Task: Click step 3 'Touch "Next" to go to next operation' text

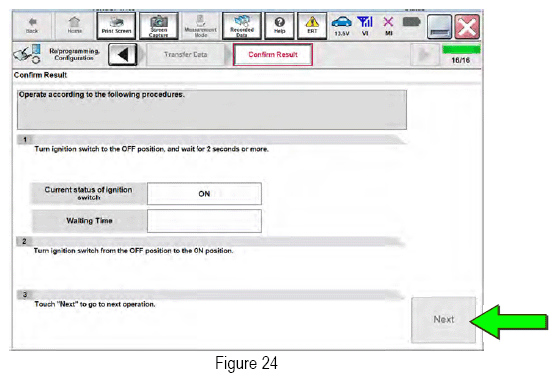Action: pyautogui.click(x=95, y=304)
